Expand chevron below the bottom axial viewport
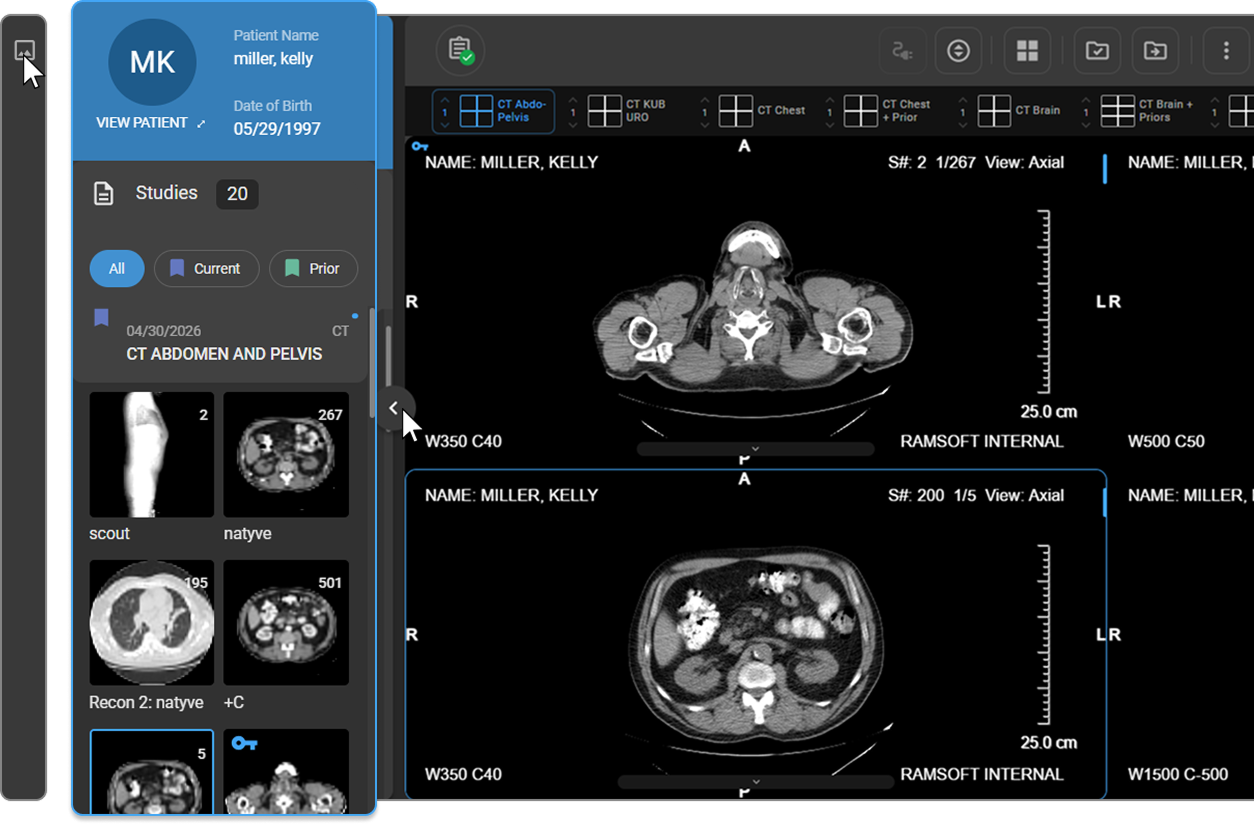The height and width of the screenshot is (824, 1254). click(x=755, y=782)
